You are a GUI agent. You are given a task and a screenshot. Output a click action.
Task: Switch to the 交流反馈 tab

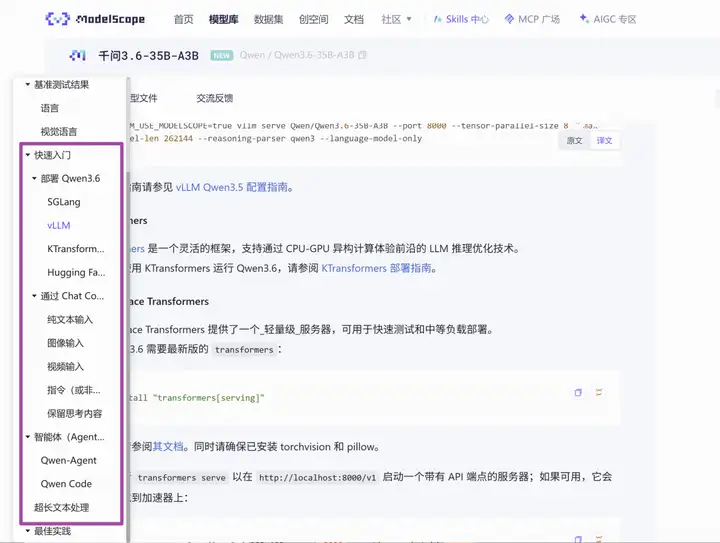214,98
